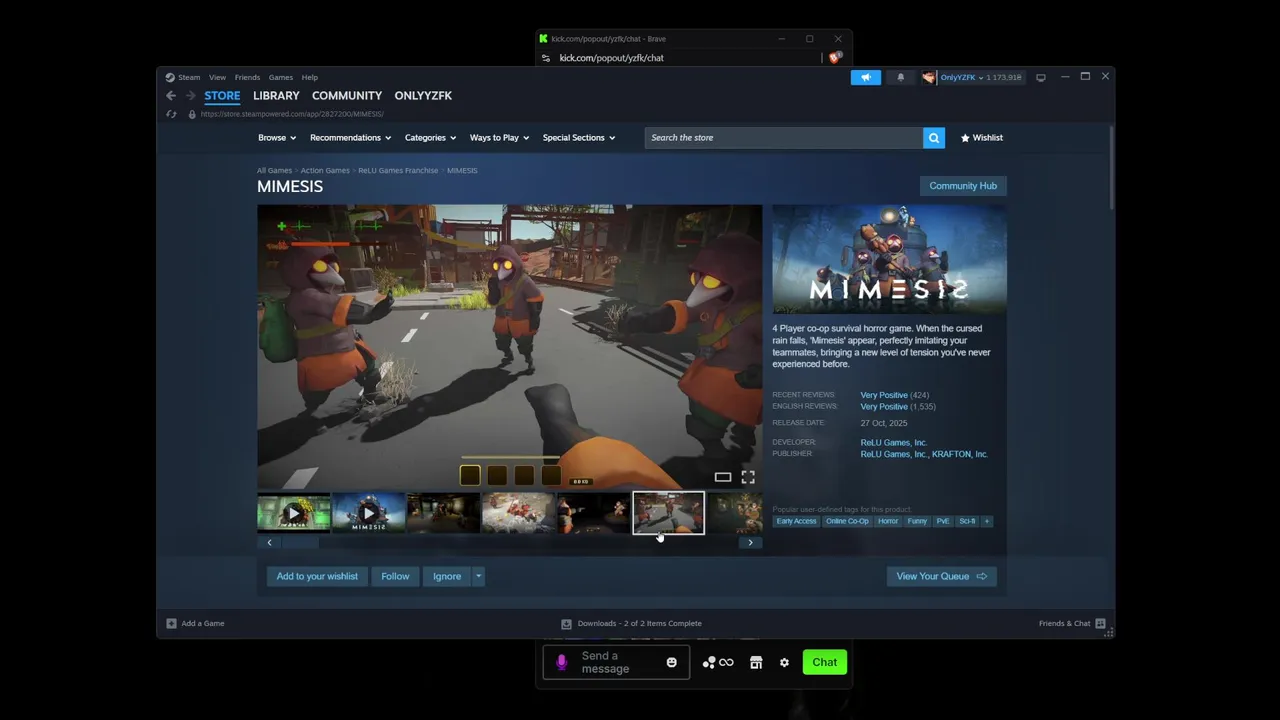Viewport: 1280px width, 720px height.
Task: Click the Follow button
Action: [x=395, y=577]
